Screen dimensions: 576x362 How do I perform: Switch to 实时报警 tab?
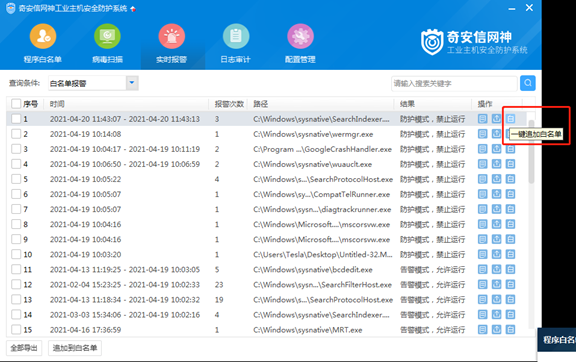point(172,44)
